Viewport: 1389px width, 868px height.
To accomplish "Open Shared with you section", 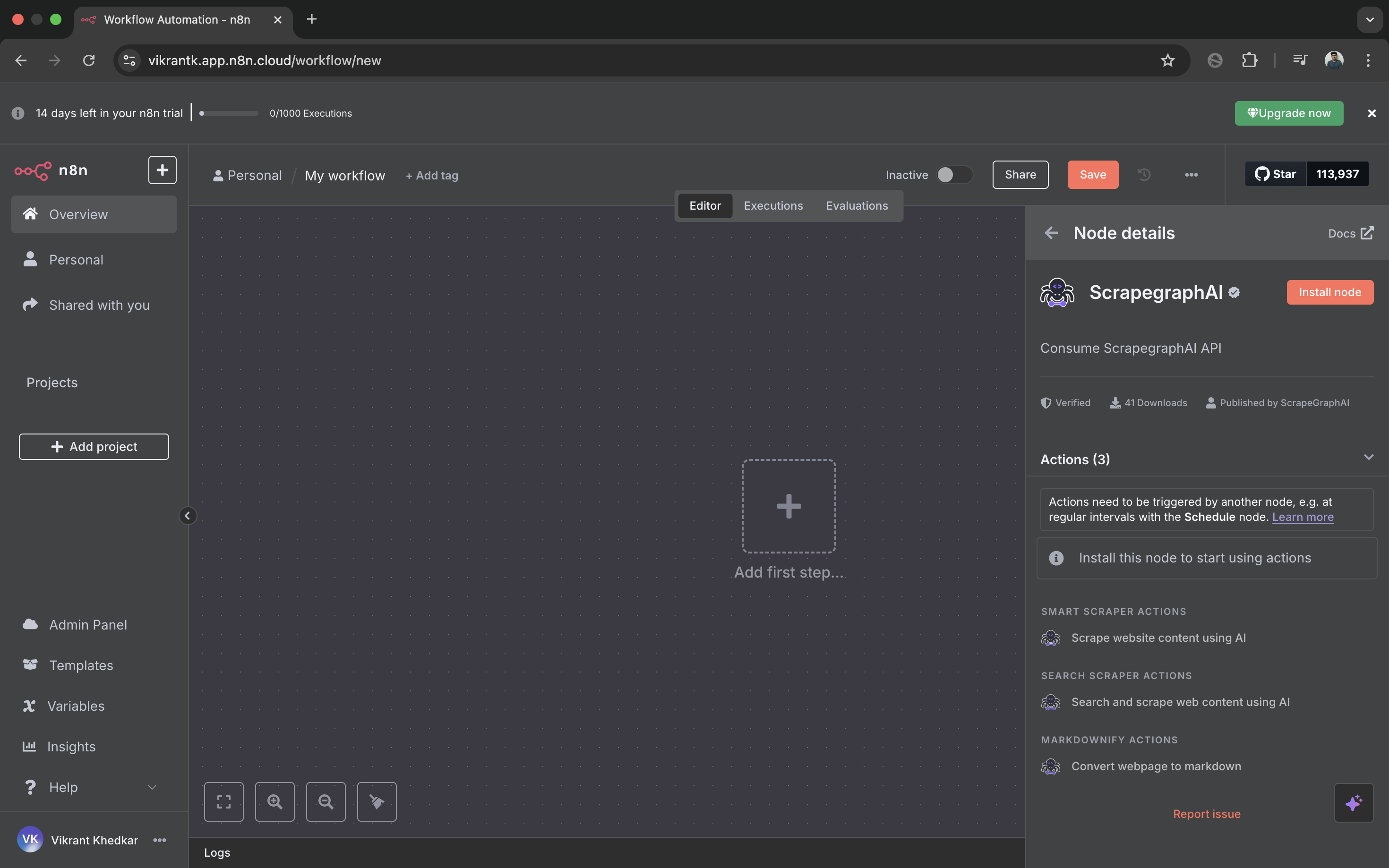I will pyautogui.click(x=94, y=305).
